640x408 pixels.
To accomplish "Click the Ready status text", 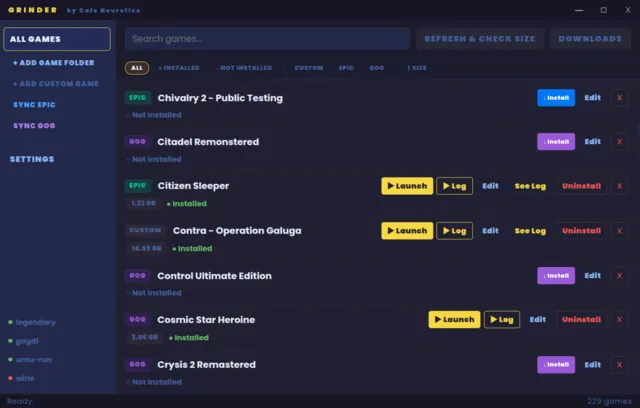I will click(x=20, y=401).
